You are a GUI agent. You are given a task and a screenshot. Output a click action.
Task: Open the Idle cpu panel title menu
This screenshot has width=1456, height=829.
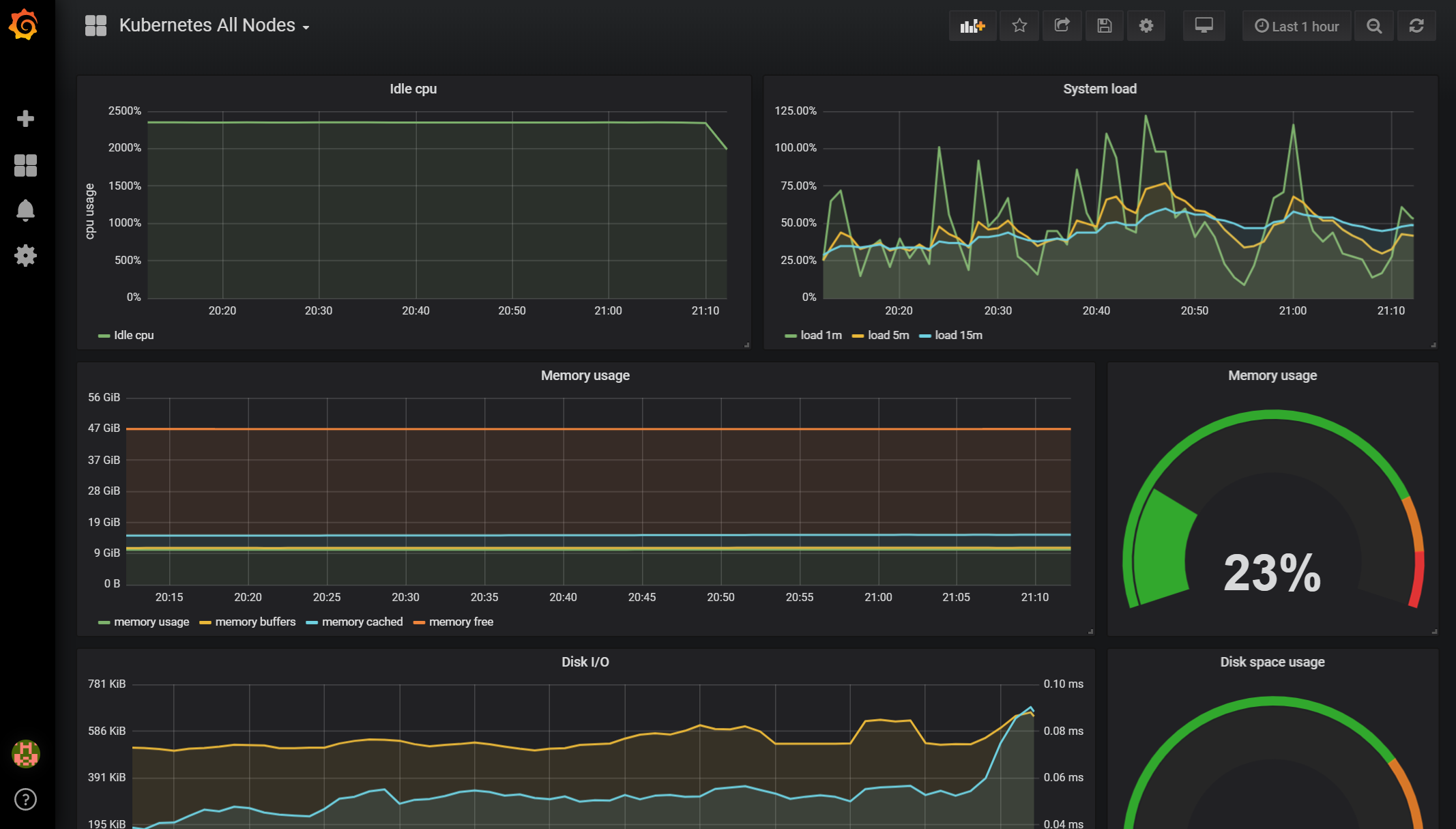pos(413,89)
